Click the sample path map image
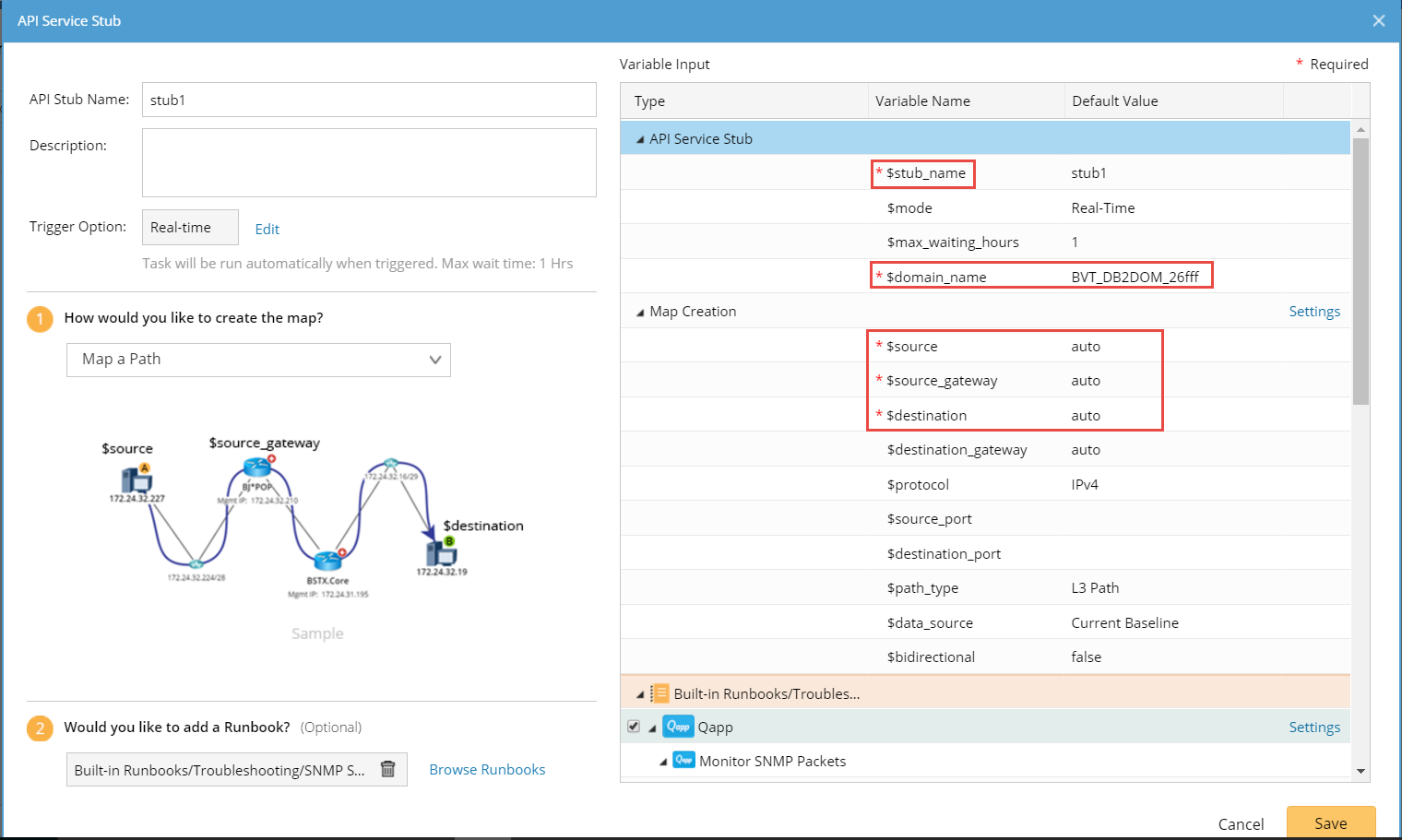This screenshot has width=1402, height=840. tap(312, 521)
